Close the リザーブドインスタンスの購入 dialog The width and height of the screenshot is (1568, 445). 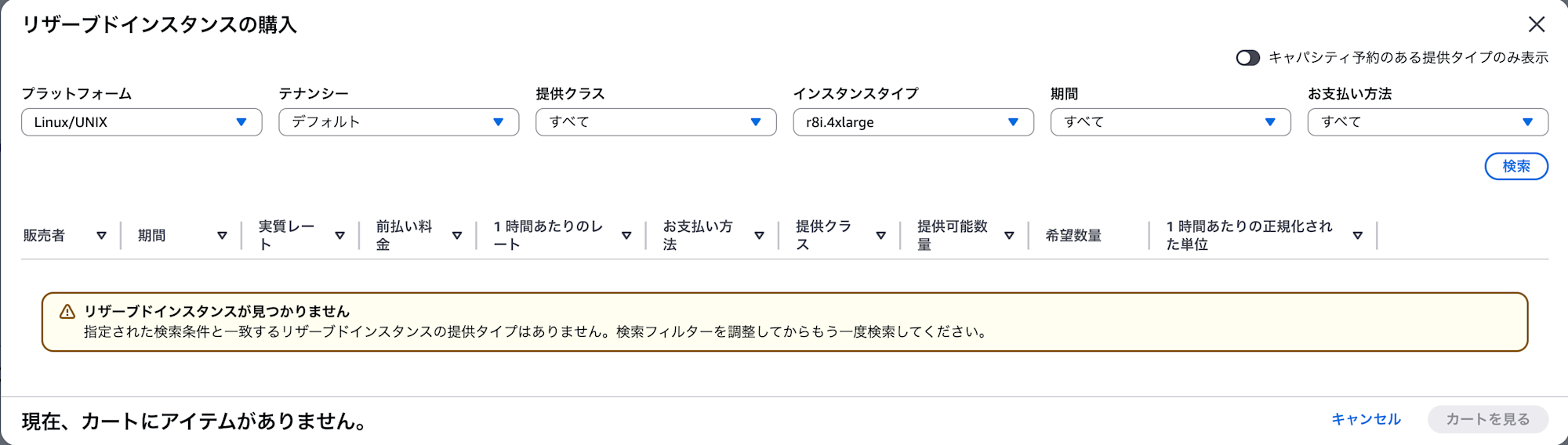(x=1536, y=24)
